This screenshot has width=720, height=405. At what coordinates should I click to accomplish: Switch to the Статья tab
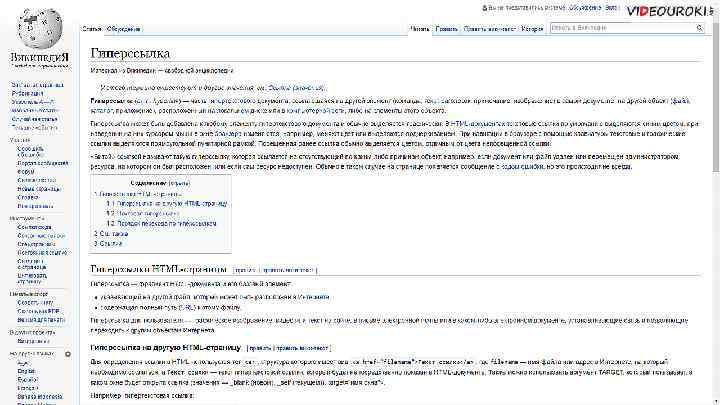tap(91, 29)
